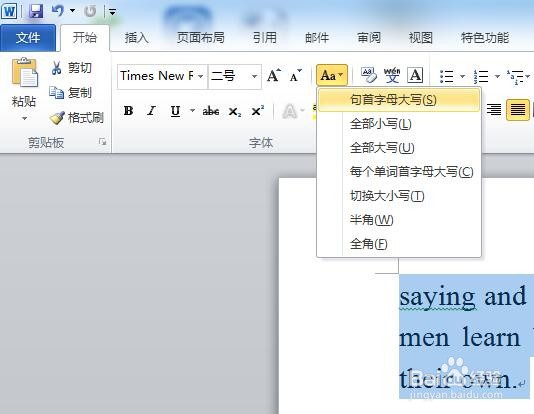Choose 切换大小写(T) from the menu

[399, 196]
